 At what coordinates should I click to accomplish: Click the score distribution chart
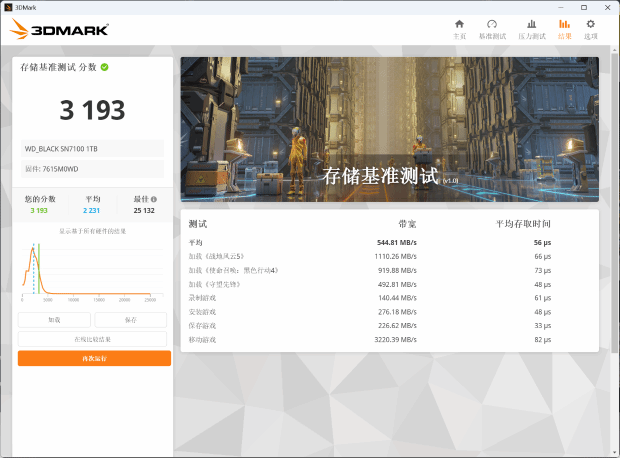(x=92, y=273)
